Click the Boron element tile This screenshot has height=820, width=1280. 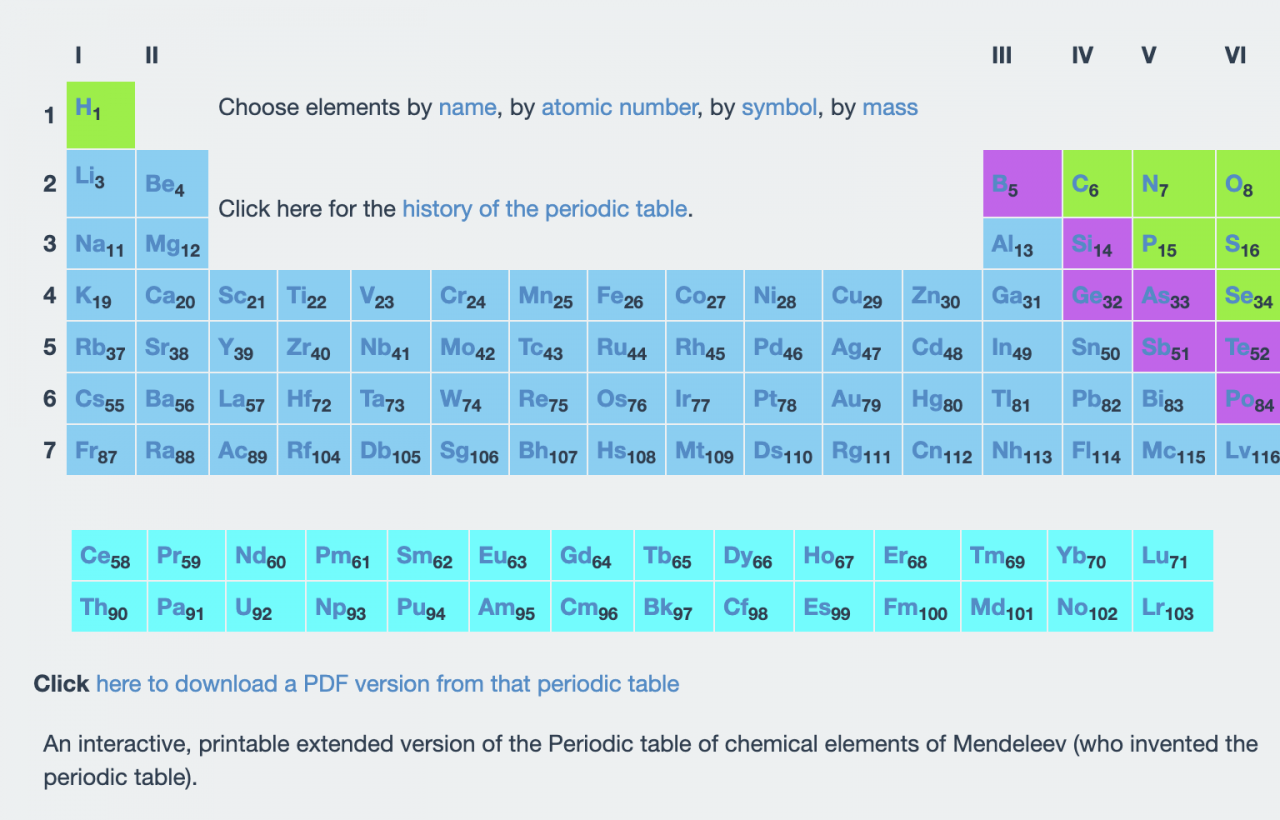pyautogui.click(x=1021, y=184)
